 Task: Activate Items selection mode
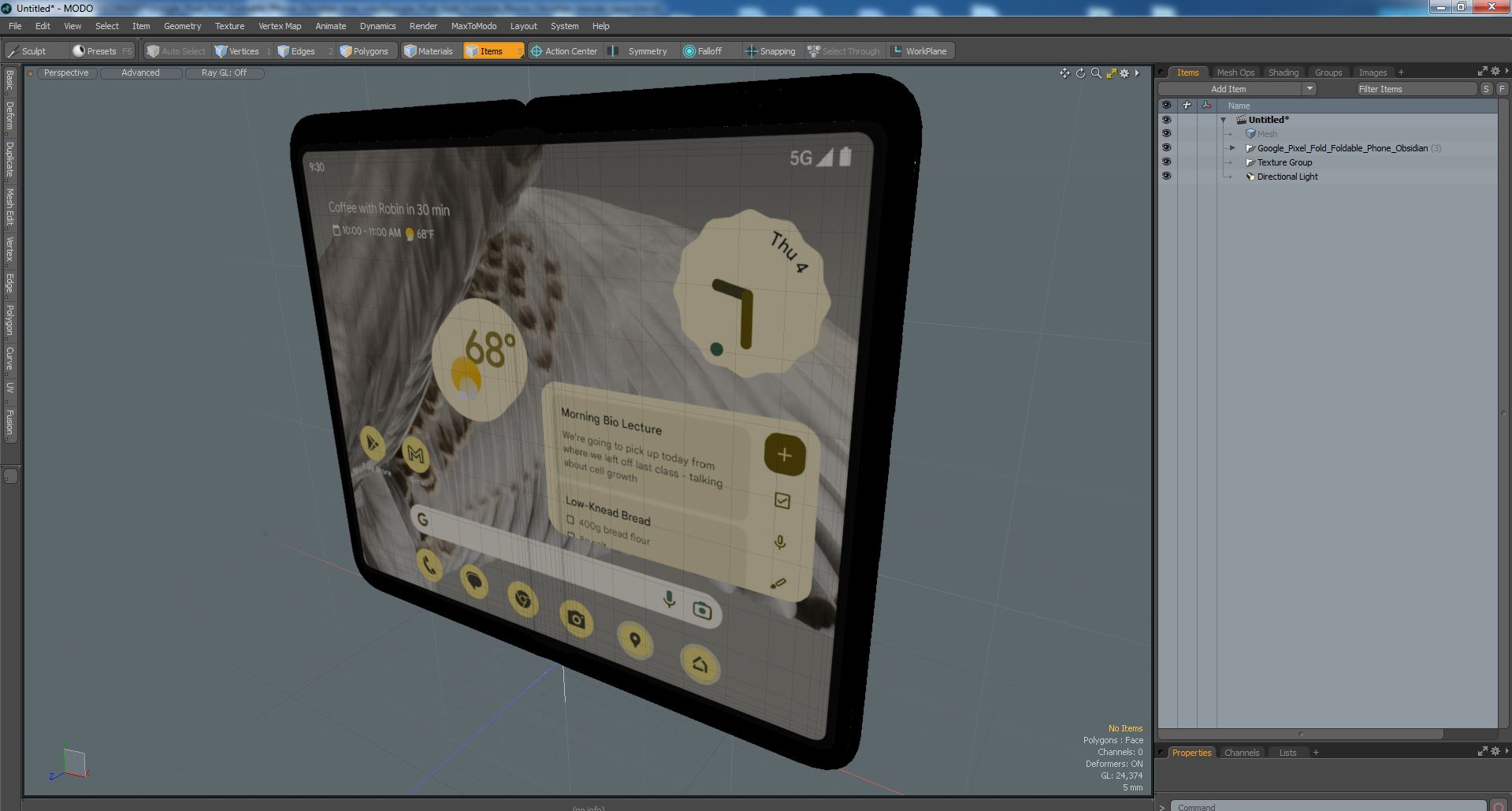tap(493, 51)
